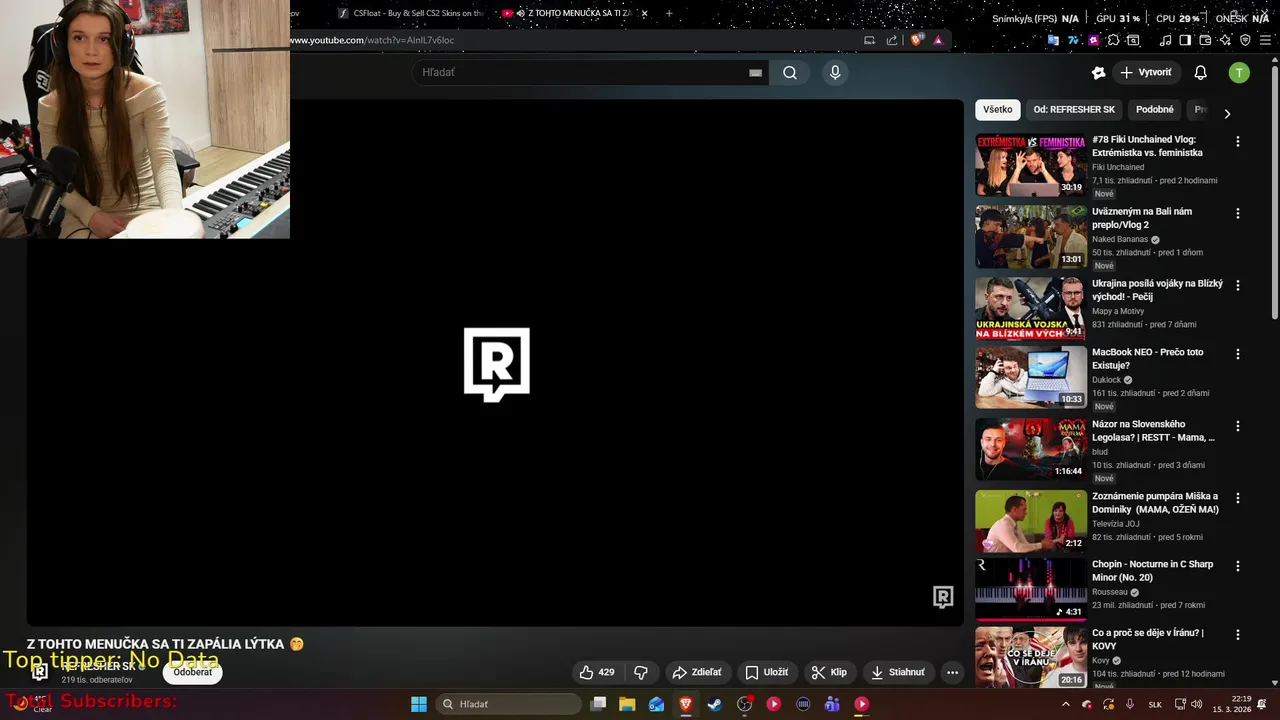Viewport: 1280px width, 720px height.
Task: Toggle the browser sidebar panel icon
Action: pyautogui.click(x=1185, y=40)
